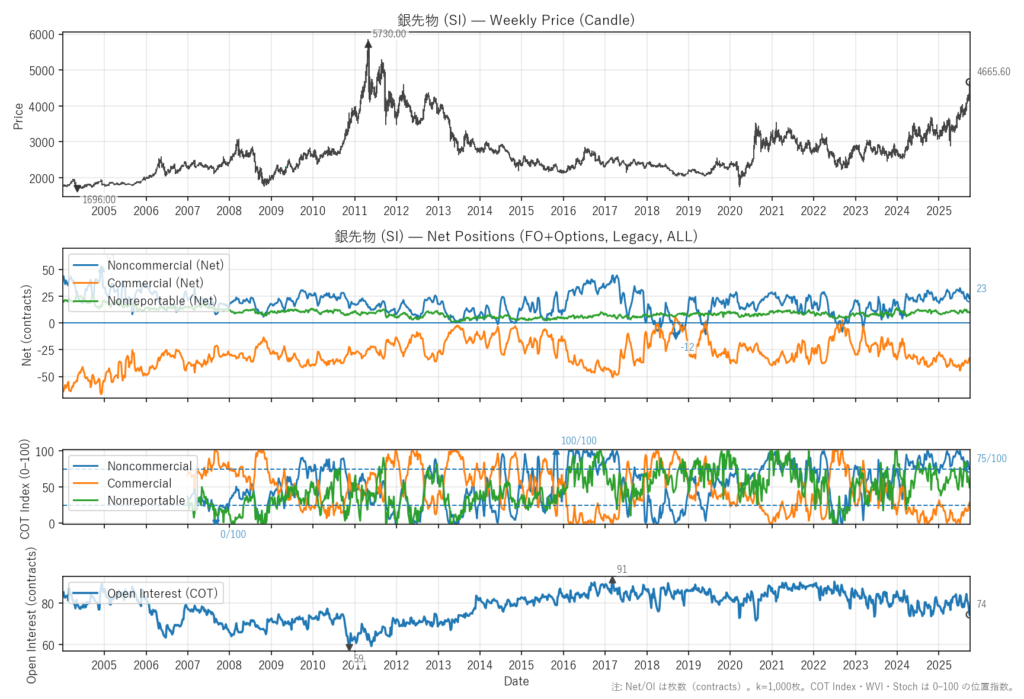Viewport: 1024px width, 699px height.
Task: Click the 75/100 latest COT Index label
Action: tap(991, 459)
